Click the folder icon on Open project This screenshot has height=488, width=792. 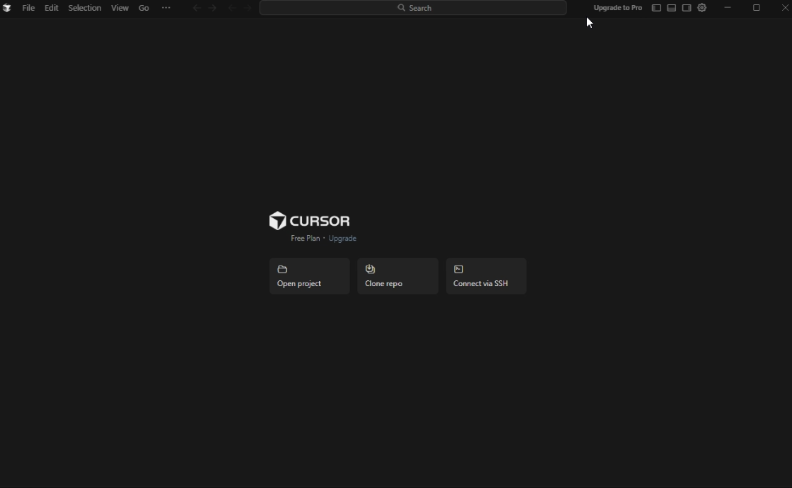coord(282,269)
